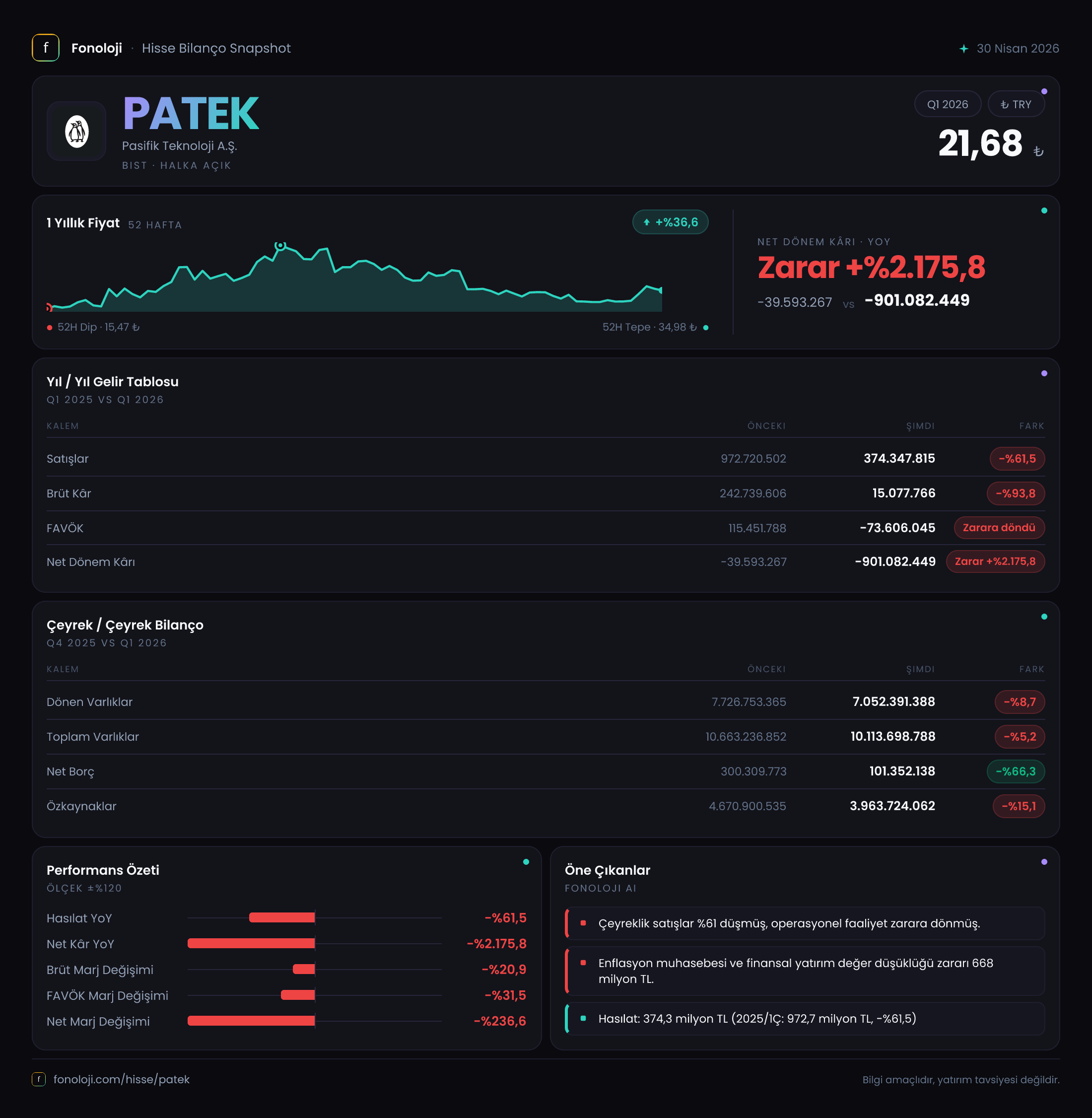Select the Toplam Varlıklar row label
The image size is (1092, 1118).
click(x=93, y=737)
